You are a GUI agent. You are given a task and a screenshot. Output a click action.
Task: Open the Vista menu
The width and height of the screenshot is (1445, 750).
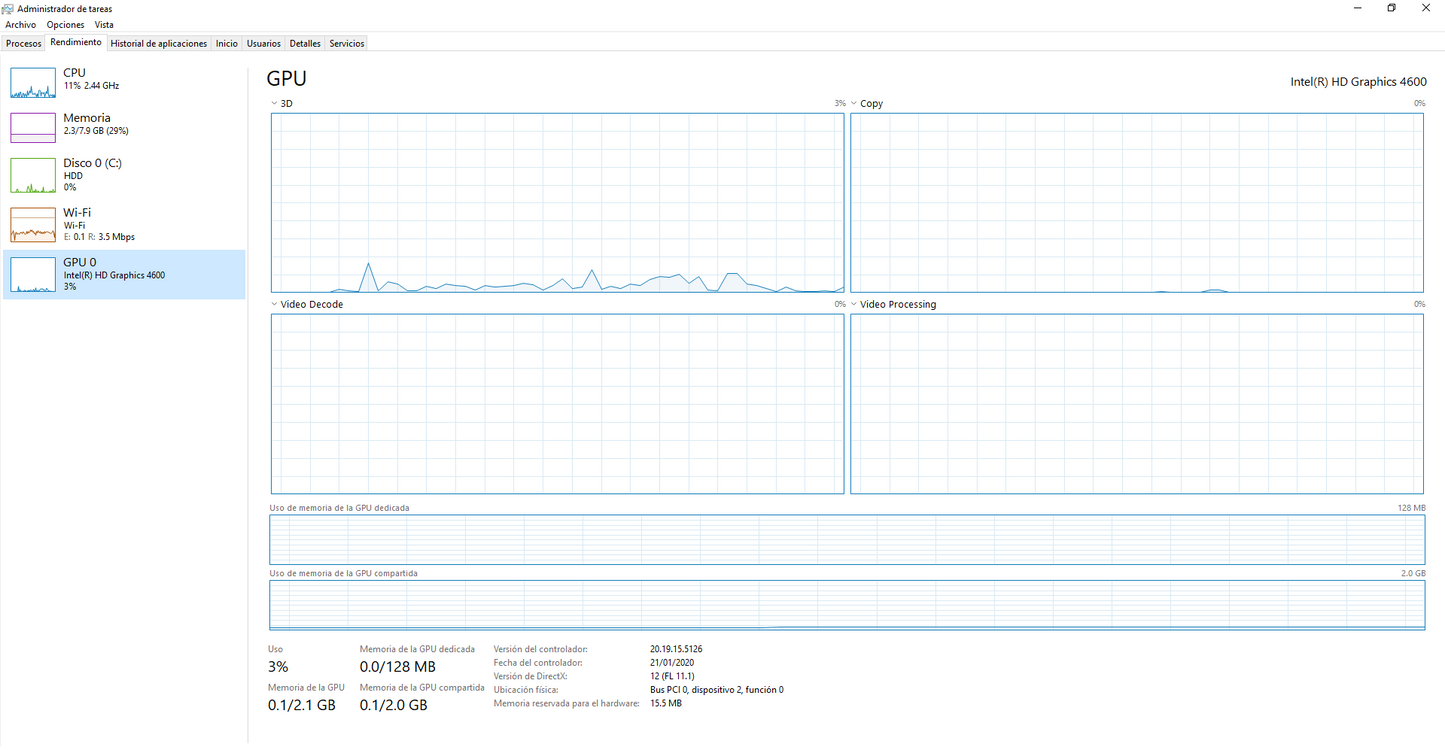104,25
